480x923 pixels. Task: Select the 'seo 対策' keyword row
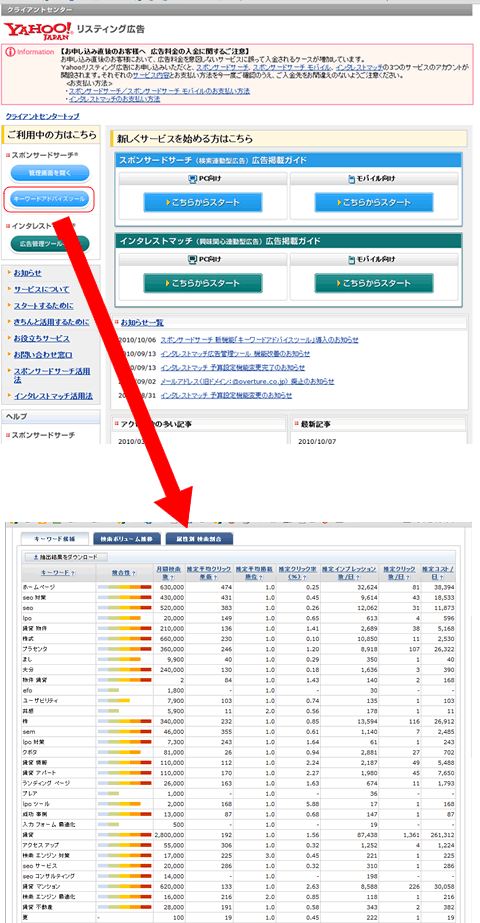coord(239,597)
